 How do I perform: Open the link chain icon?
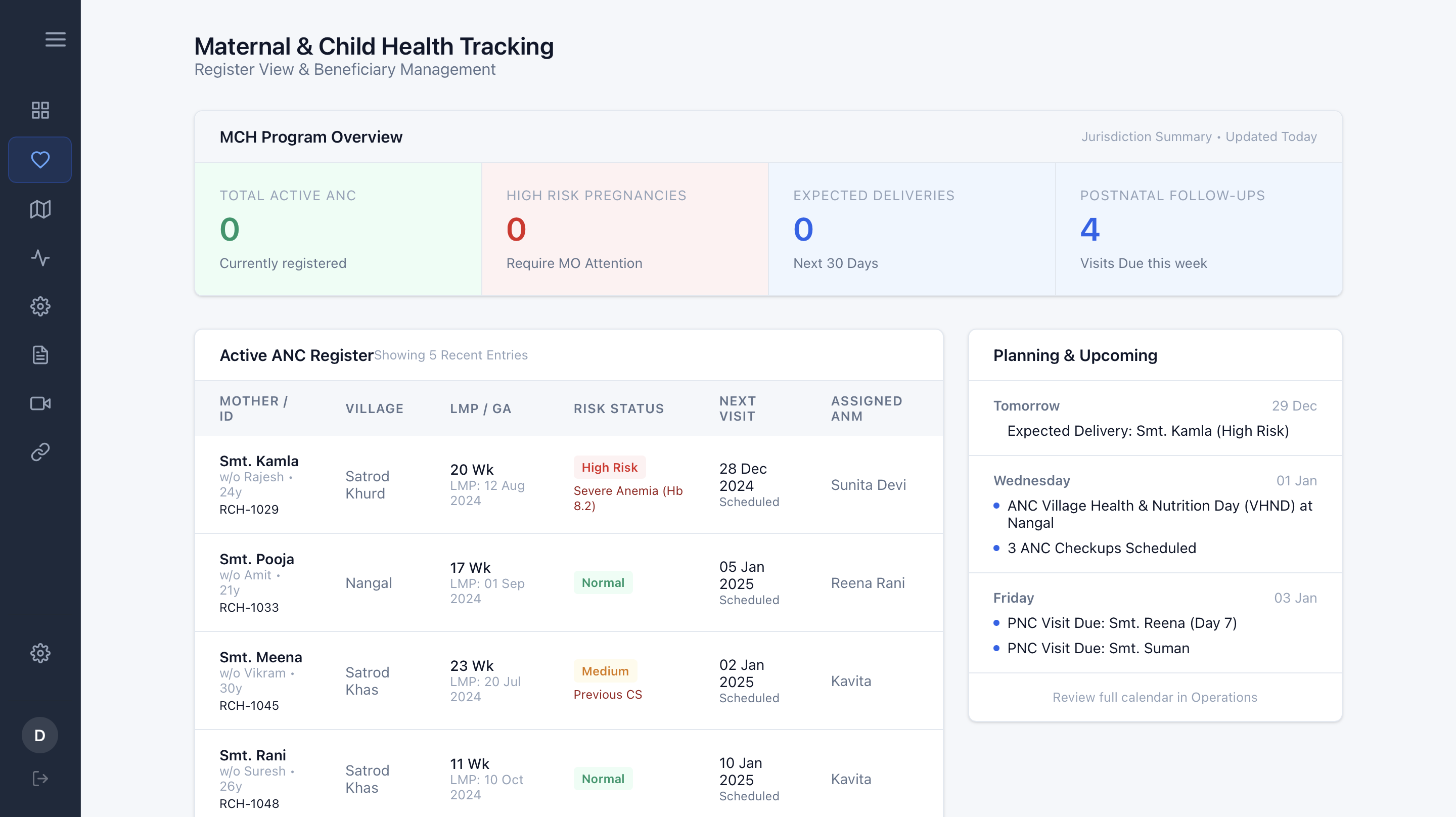point(40,452)
